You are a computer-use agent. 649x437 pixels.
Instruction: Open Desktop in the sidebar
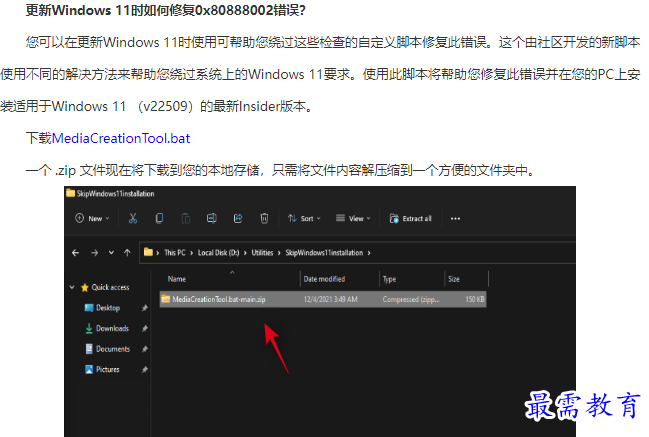108,308
